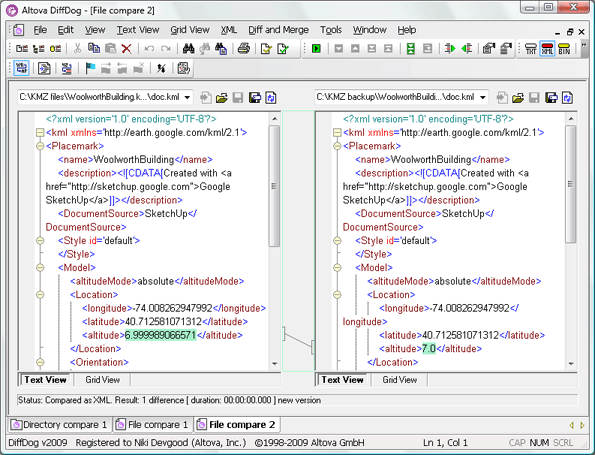Start comparison with the green play icon
Viewport: 595px width, 455px height.
click(x=316, y=49)
